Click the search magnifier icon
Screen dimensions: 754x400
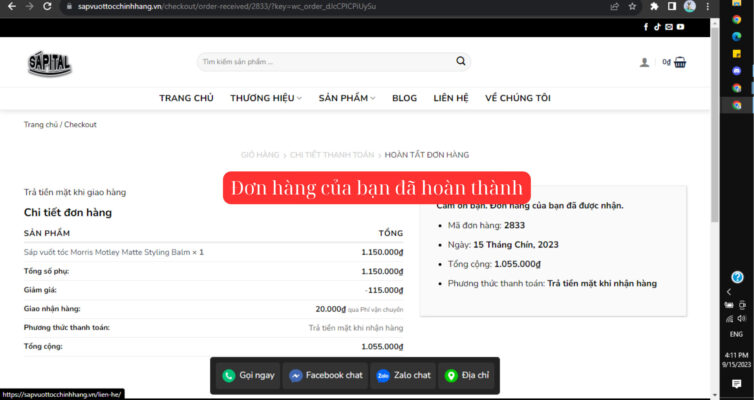[x=460, y=61]
